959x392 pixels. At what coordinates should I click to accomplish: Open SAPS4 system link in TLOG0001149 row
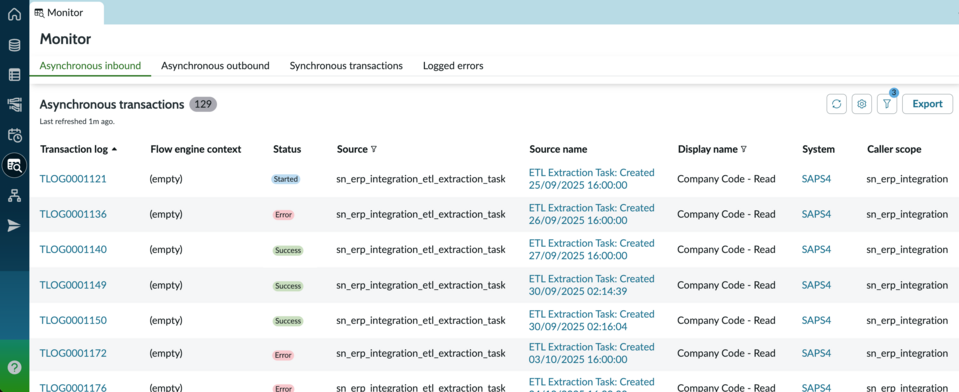click(x=816, y=285)
